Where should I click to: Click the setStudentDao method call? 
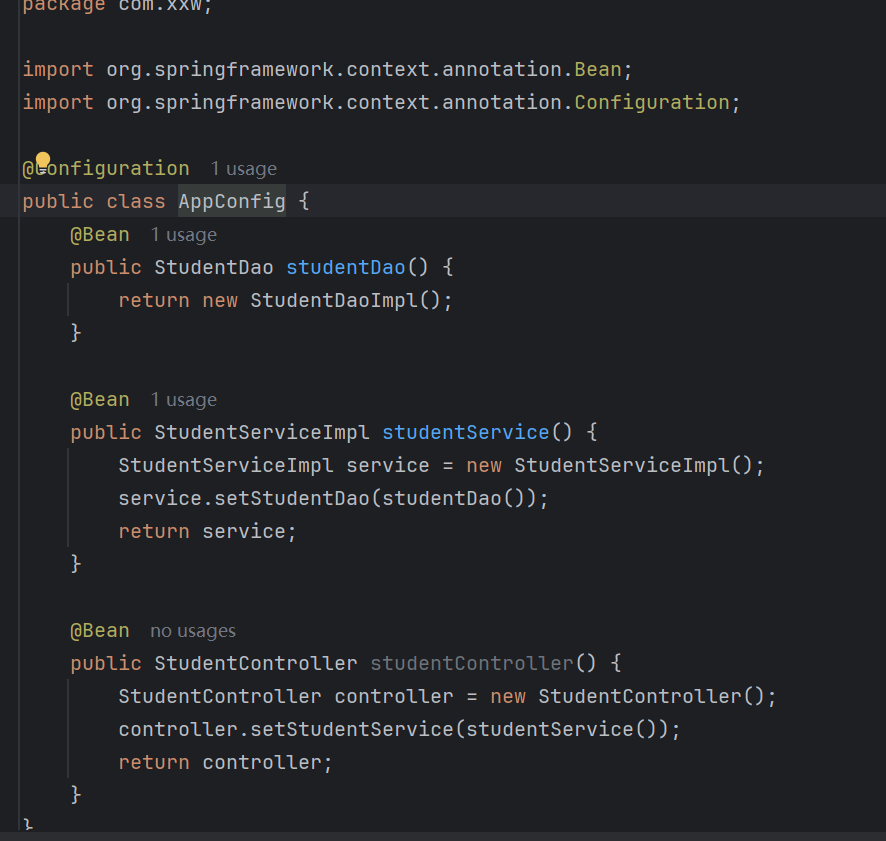[x=292, y=498]
